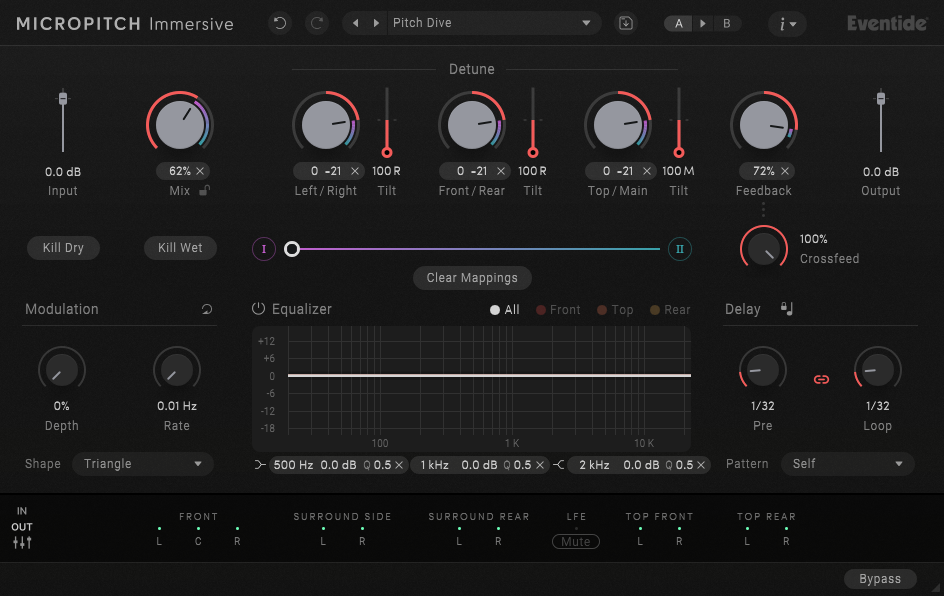Viewport: 944px width, 596px height.
Task: Toggle the Mix lock icon
Action: coord(205,190)
